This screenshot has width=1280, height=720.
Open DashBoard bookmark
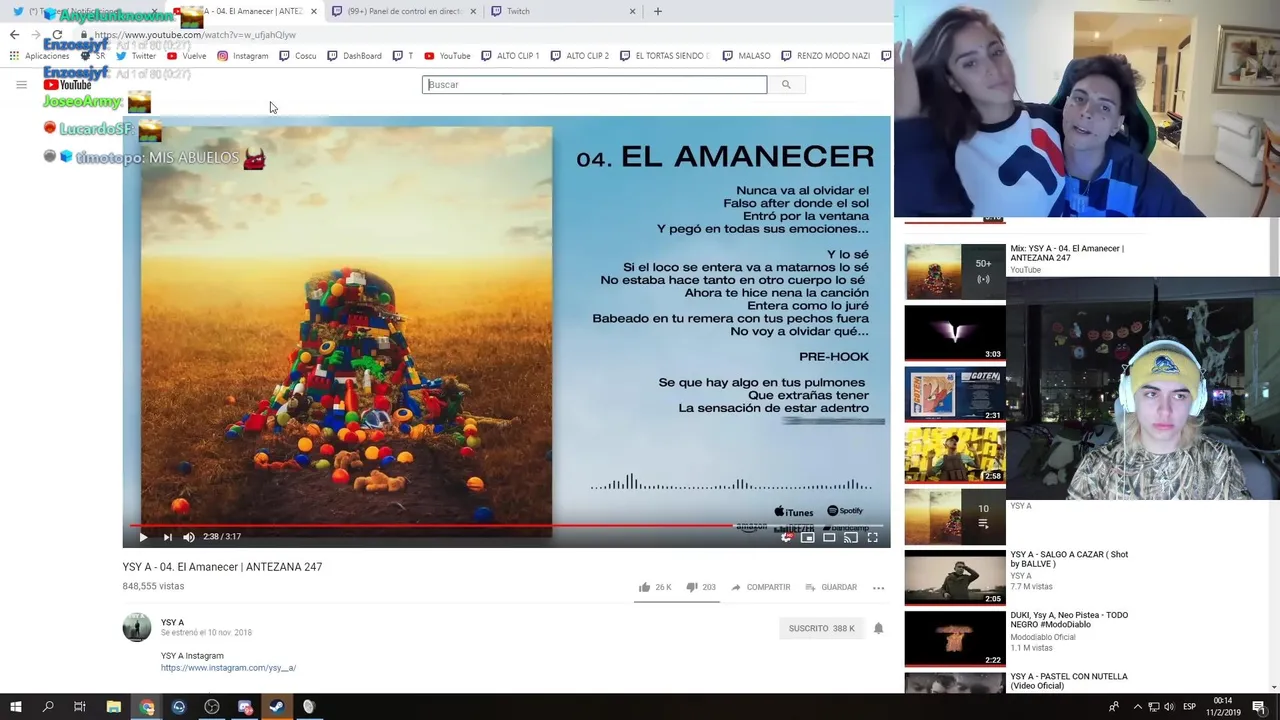[x=354, y=56]
